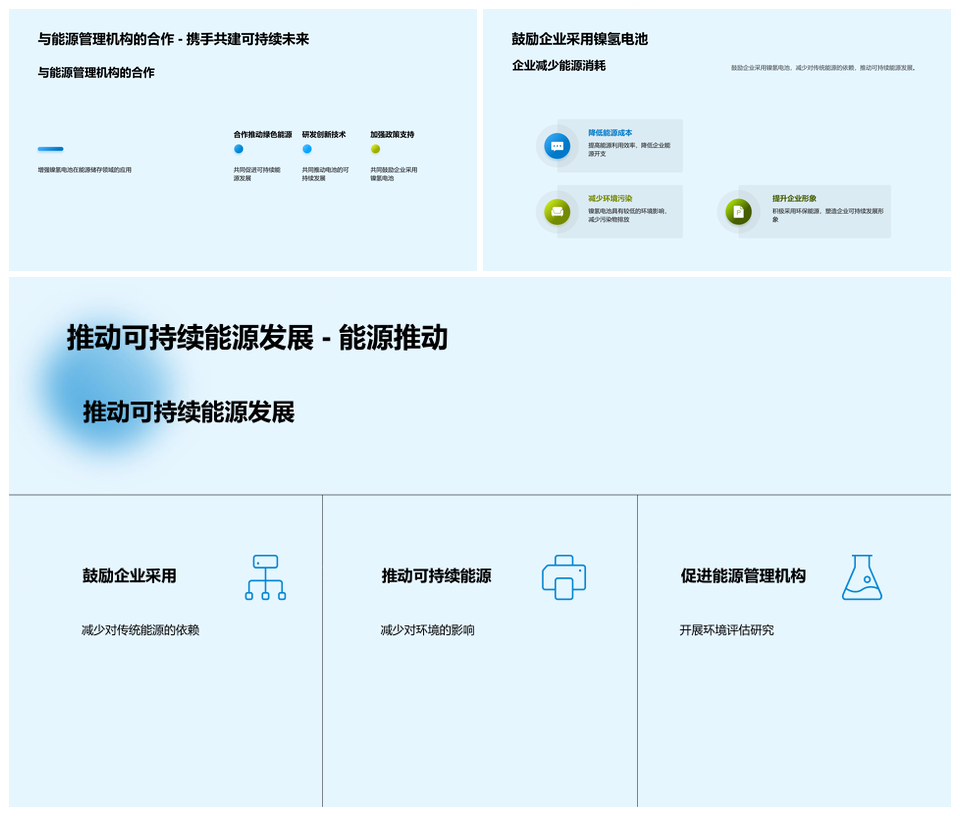
Task: Click the green dot under 加强政策支持
Action: click(x=375, y=149)
